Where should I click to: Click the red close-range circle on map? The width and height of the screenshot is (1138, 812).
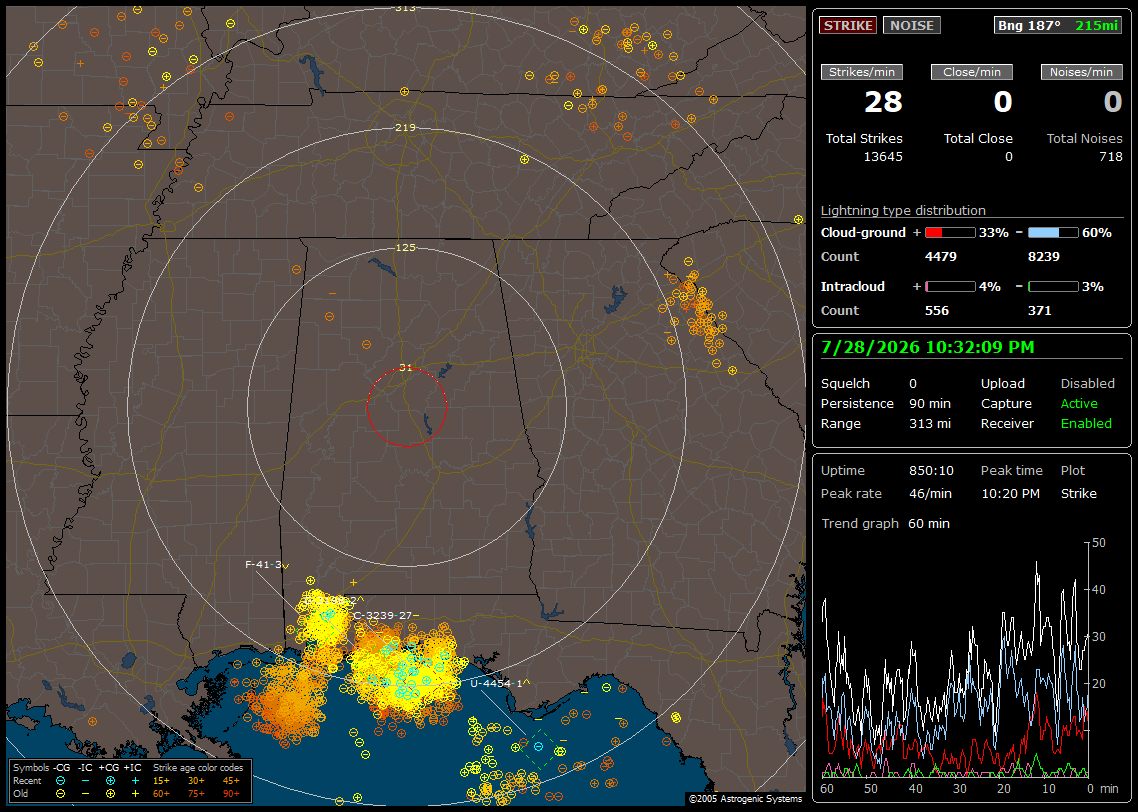[406, 407]
